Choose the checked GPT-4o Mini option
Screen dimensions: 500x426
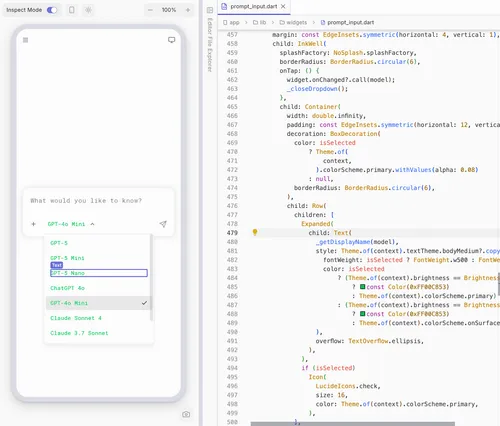tap(98, 303)
